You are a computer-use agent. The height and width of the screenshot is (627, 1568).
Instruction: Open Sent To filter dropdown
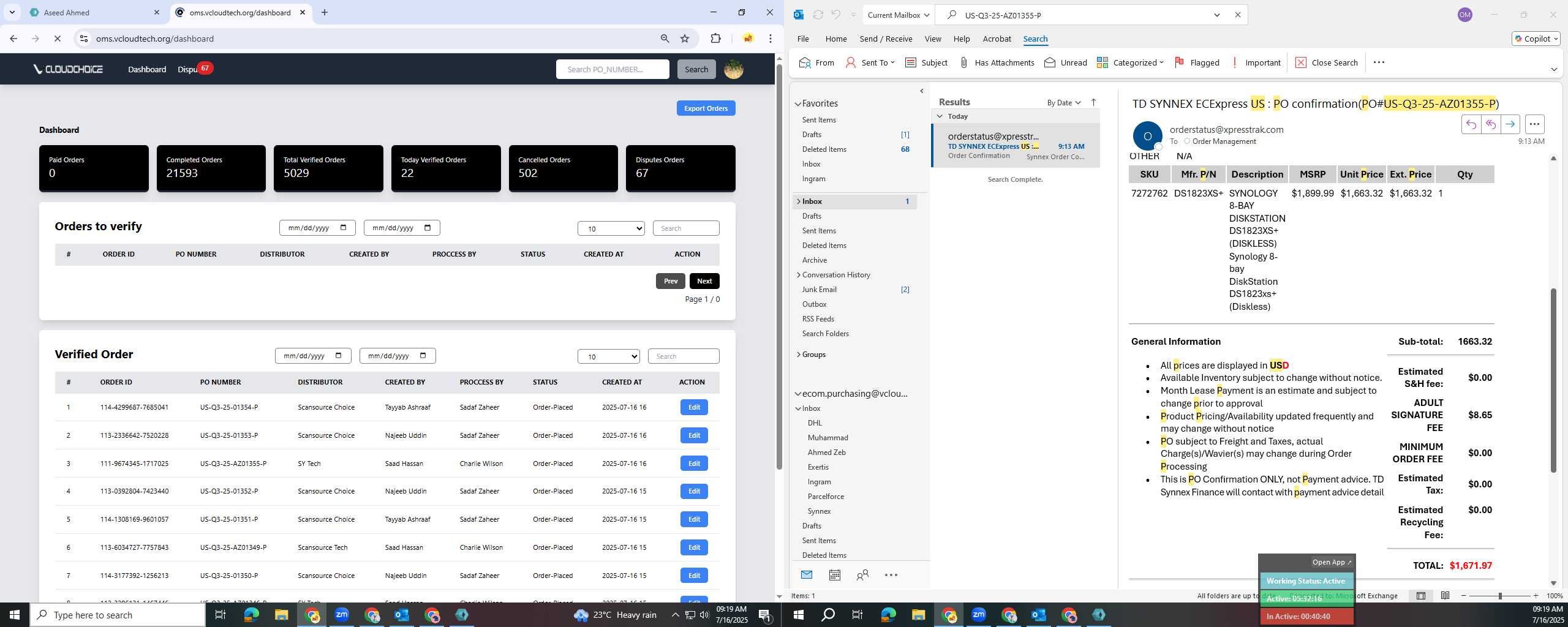(870, 62)
